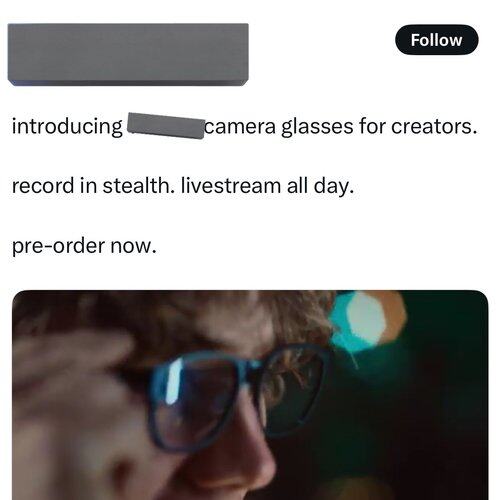Open the redacted author name block
This screenshot has height=500, width=500.
128,54
